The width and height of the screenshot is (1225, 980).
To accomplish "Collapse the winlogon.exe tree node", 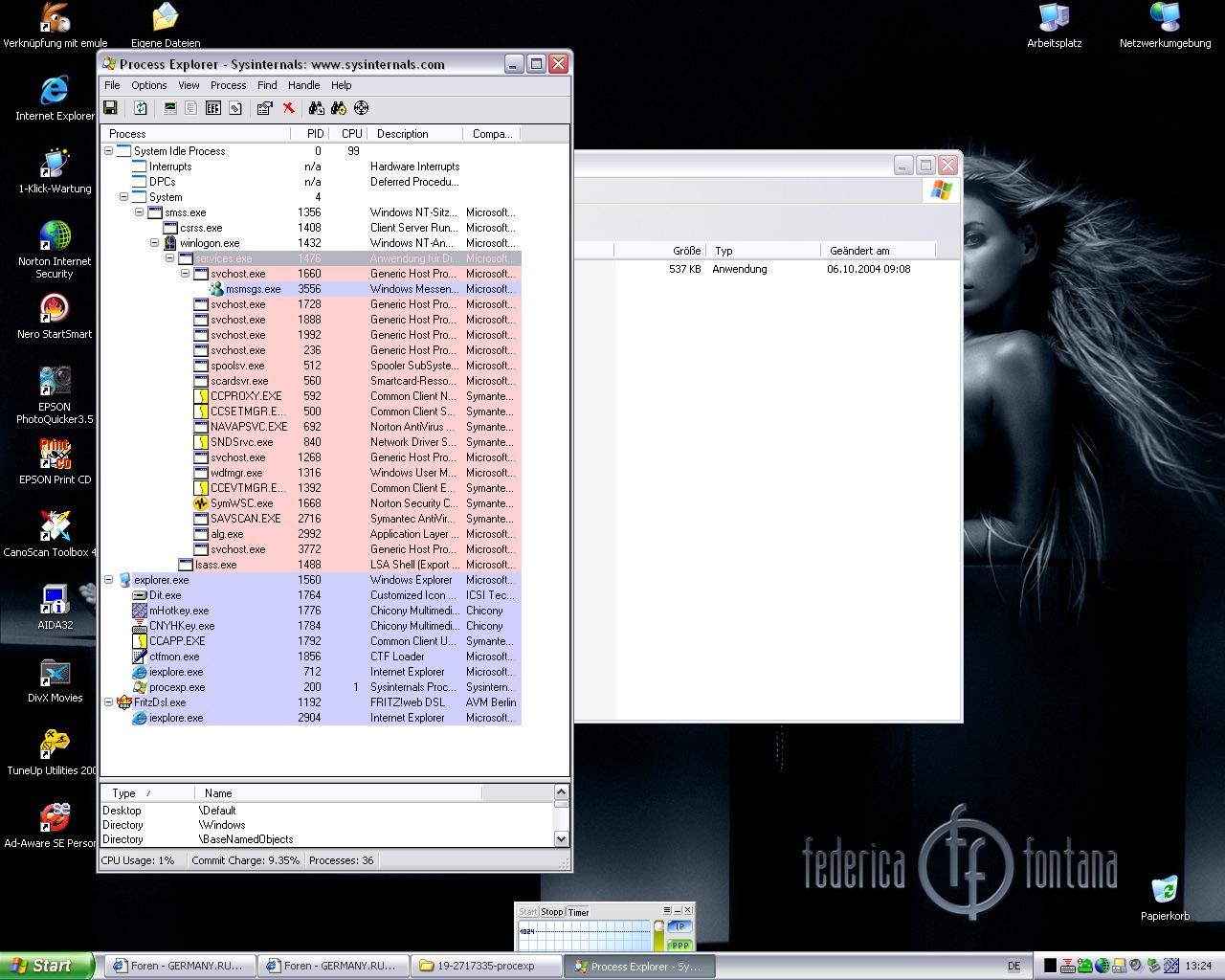I will [154, 243].
